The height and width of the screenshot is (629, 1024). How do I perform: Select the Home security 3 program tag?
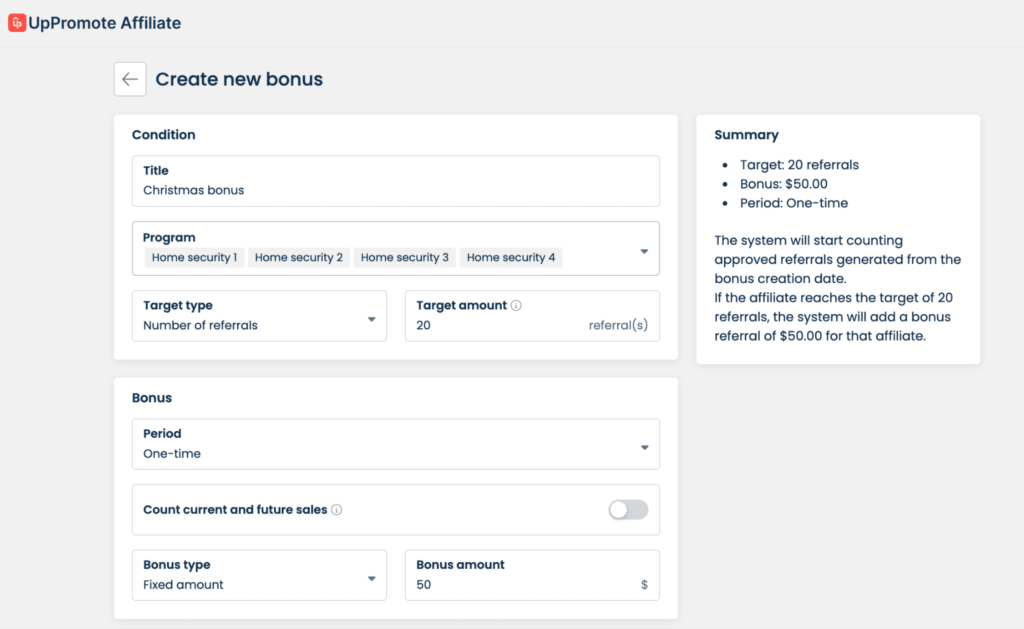click(405, 258)
